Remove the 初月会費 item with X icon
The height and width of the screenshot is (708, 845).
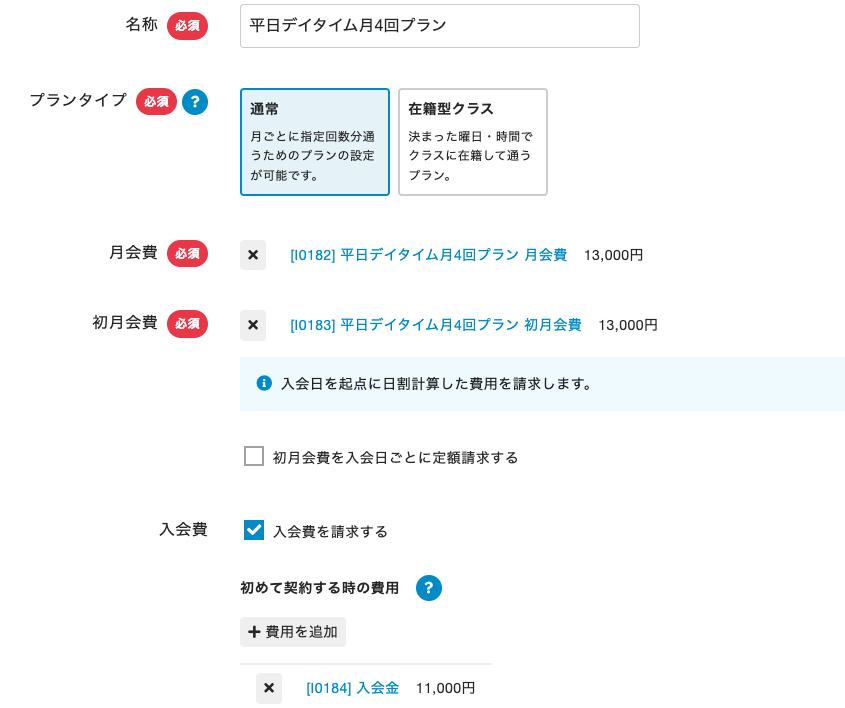[253, 325]
